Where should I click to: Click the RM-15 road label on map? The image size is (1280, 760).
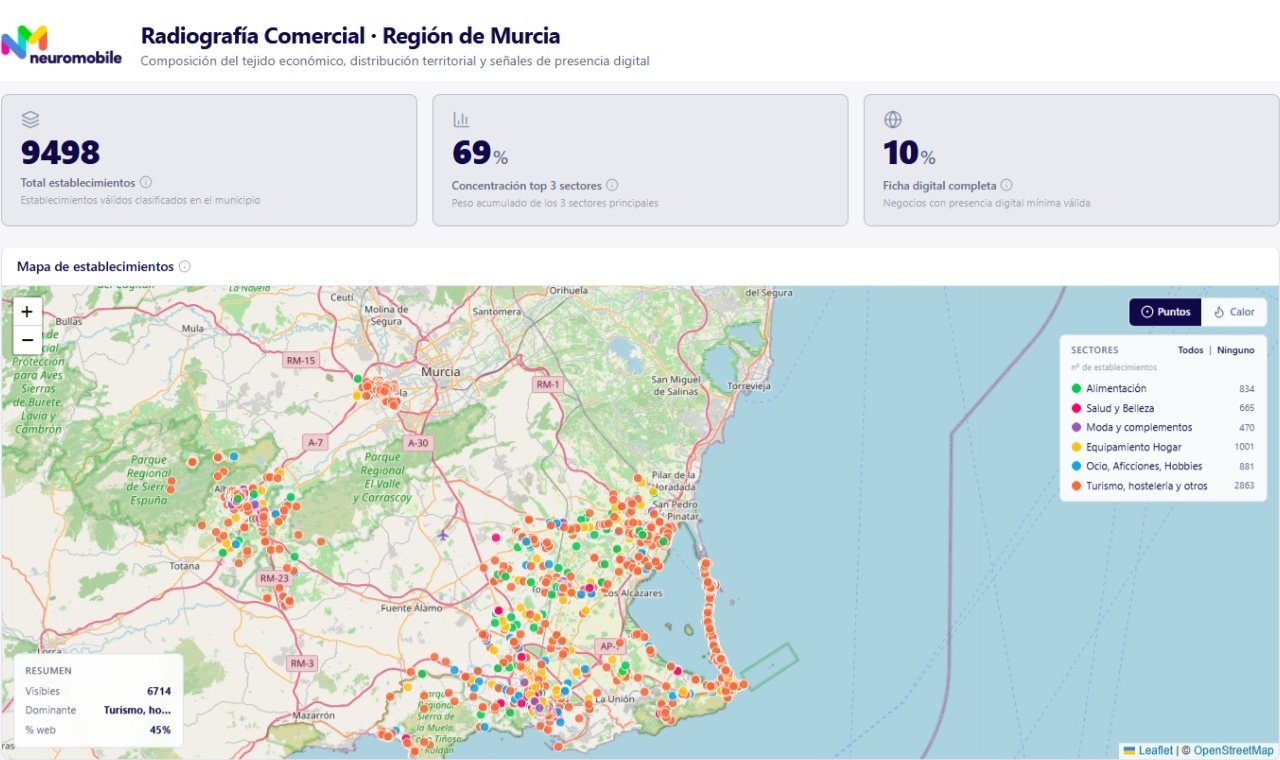(x=301, y=360)
